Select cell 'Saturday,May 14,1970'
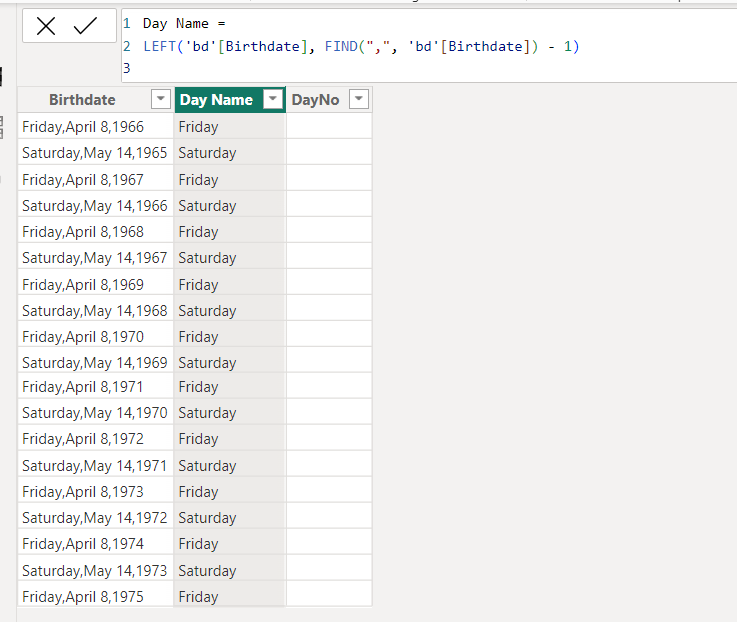This screenshot has height=622, width=737. [96, 412]
